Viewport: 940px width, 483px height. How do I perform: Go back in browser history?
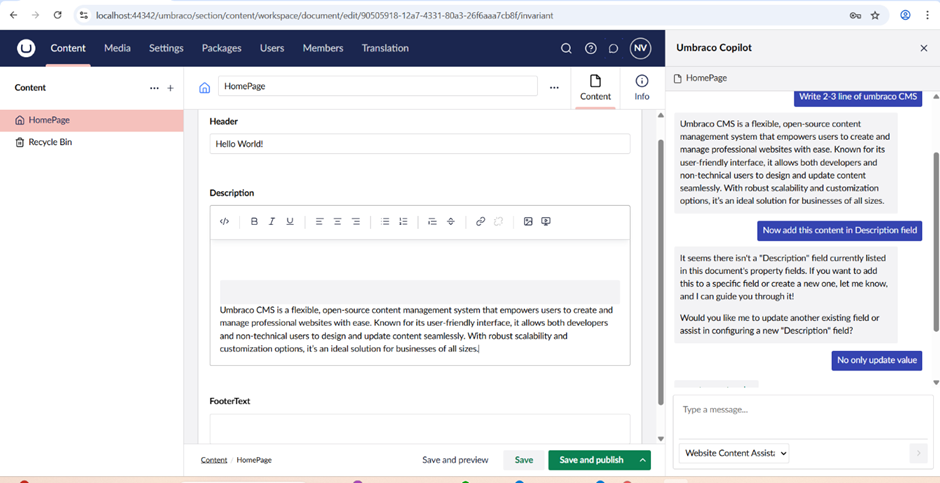click(14, 15)
